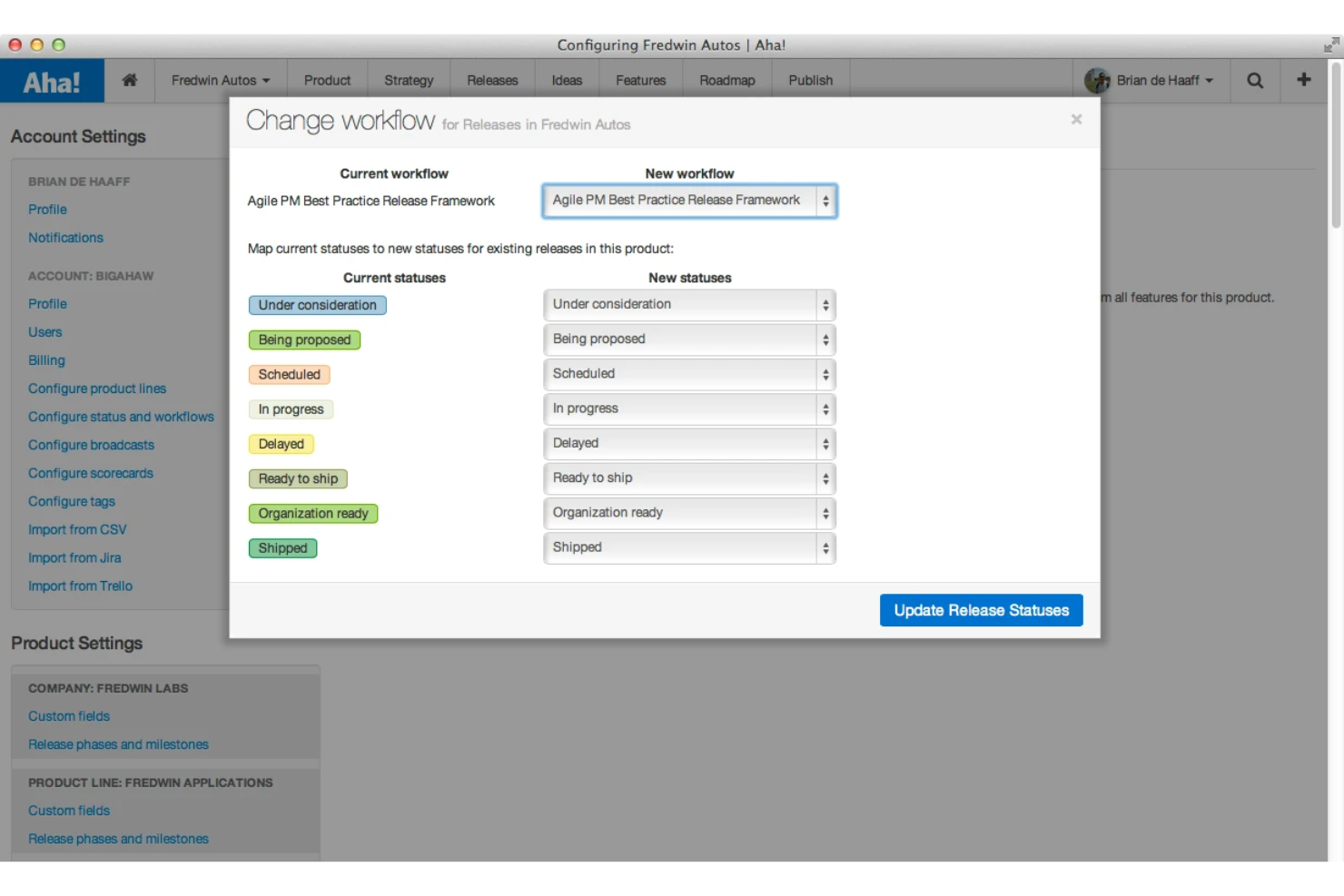Open search with magnifier icon
The width and height of the screenshot is (1344, 896).
tap(1255, 80)
